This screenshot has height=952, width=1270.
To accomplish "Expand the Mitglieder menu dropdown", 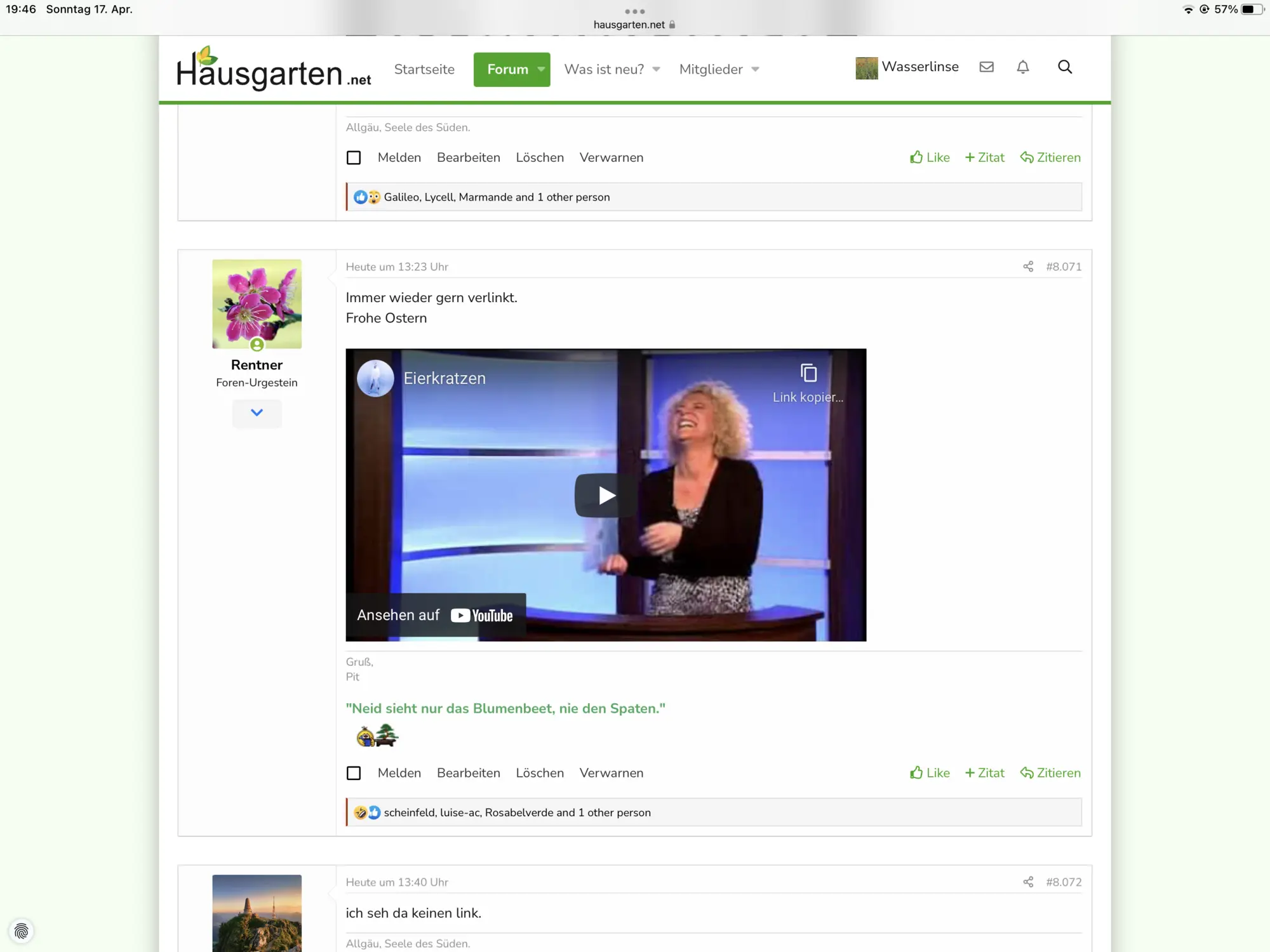I will click(x=755, y=69).
